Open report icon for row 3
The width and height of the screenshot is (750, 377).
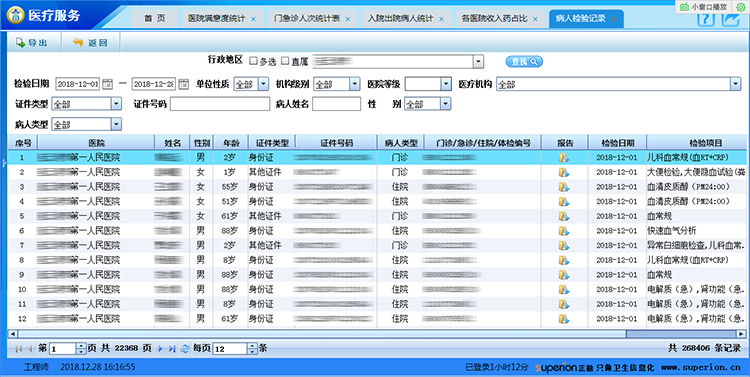coord(564,187)
